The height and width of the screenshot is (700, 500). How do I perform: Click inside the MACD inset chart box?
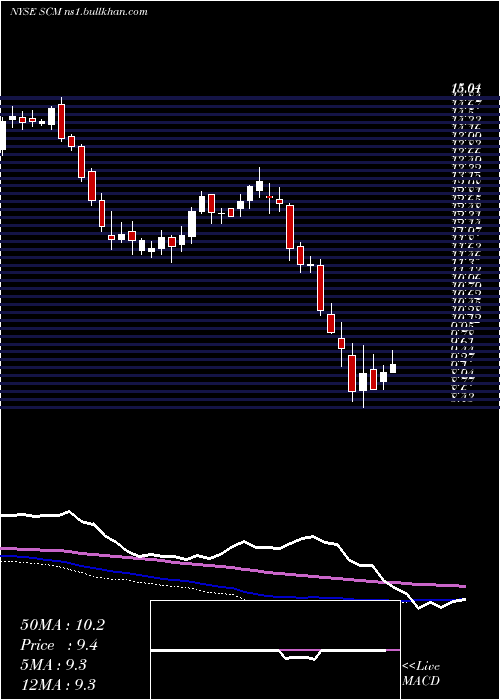point(275,650)
